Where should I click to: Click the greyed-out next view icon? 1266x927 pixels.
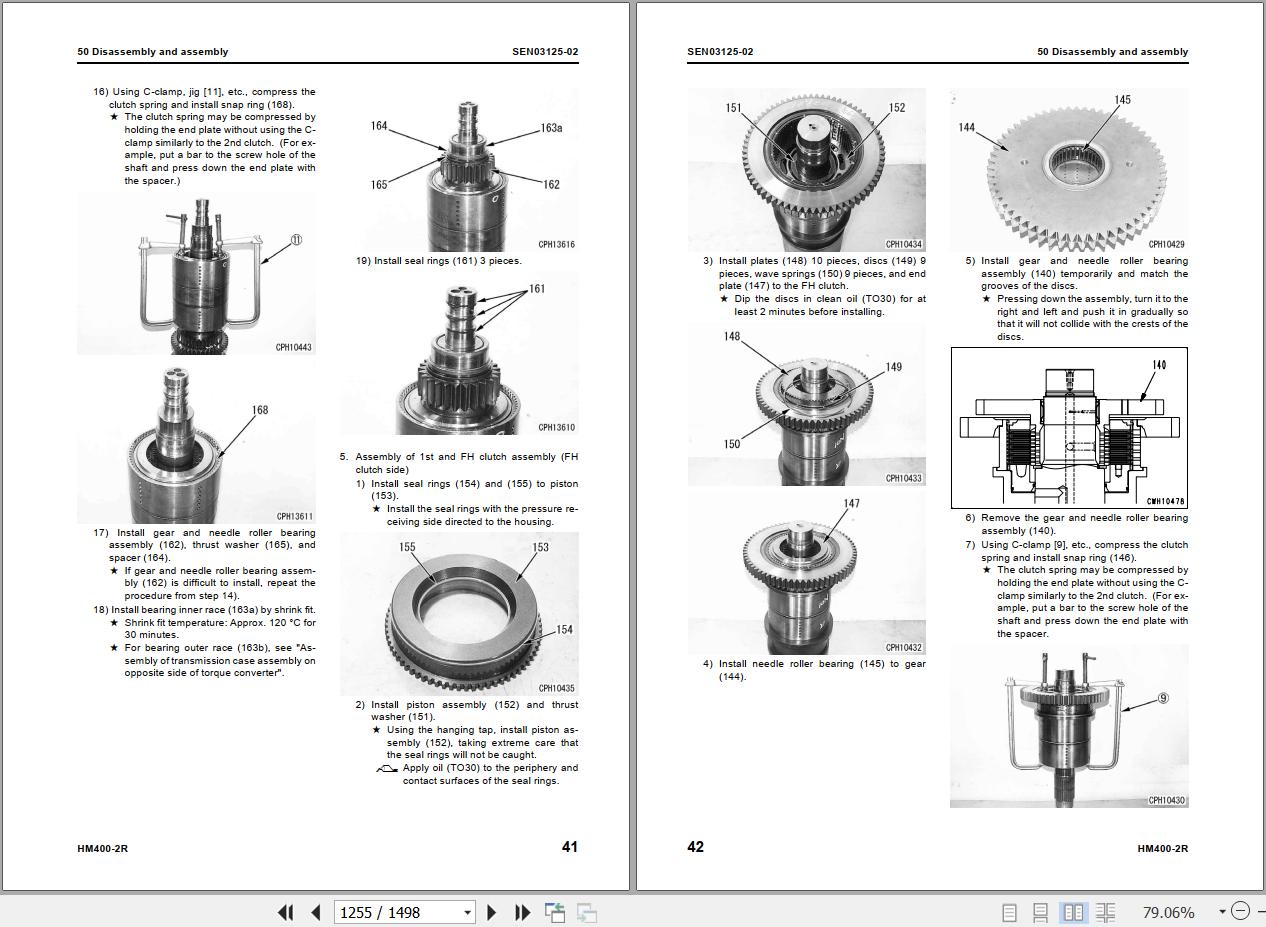pos(587,912)
